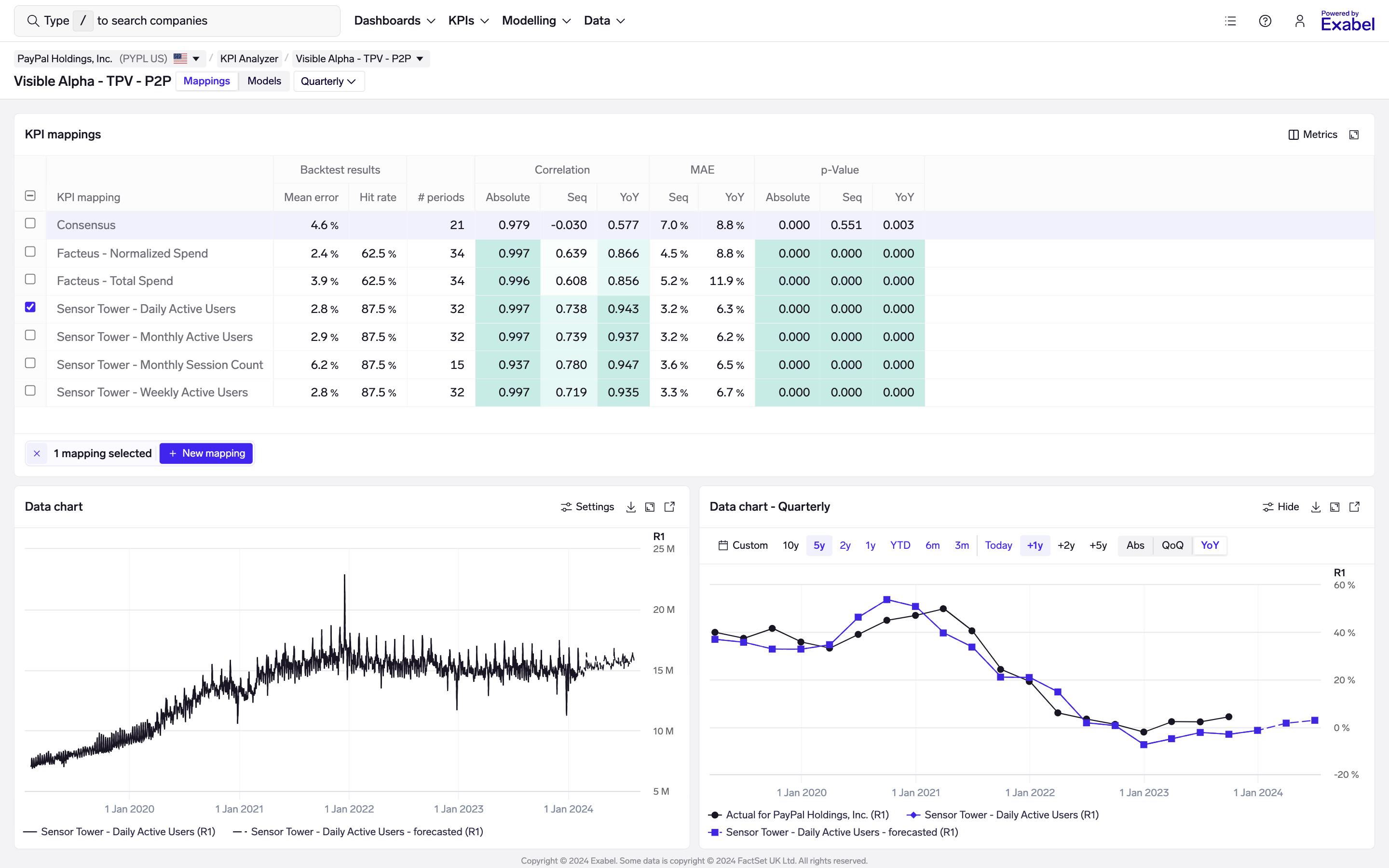Select the 5y time range filter
This screenshot has height=868, width=1389.
819,545
